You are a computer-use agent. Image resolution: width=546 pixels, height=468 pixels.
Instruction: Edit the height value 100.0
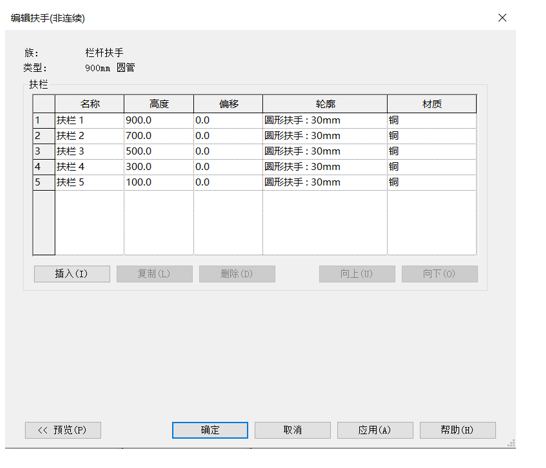[159, 182]
